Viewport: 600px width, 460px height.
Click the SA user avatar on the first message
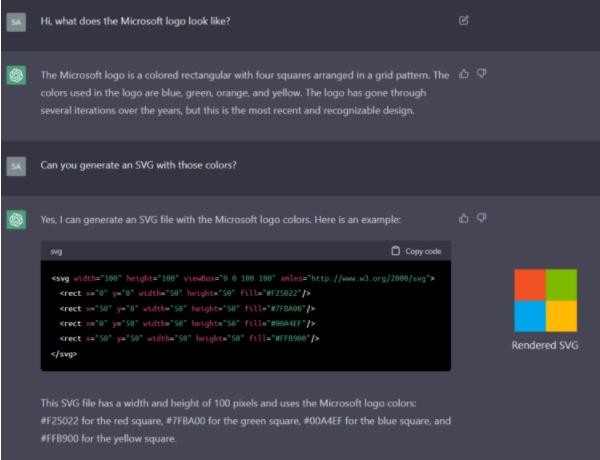(16, 21)
